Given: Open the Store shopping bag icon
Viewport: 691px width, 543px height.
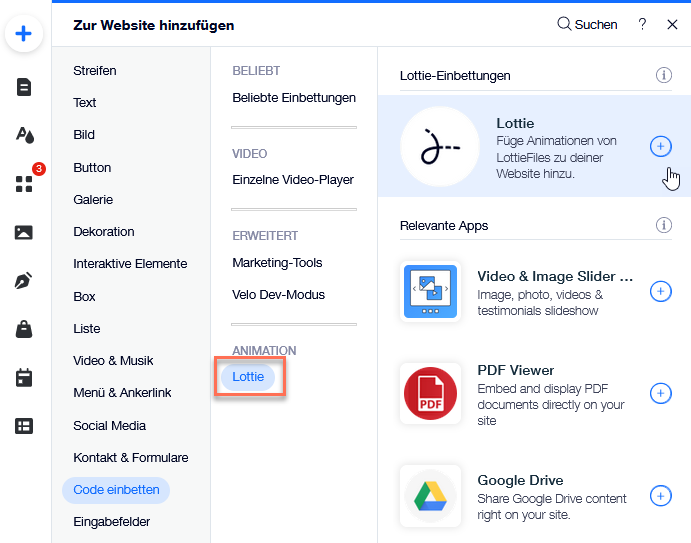Looking at the screenshot, I should click(24, 329).
